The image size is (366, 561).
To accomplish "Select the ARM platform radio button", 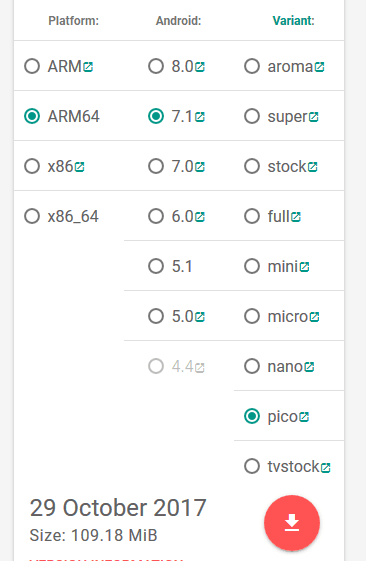I will [32, 66].
